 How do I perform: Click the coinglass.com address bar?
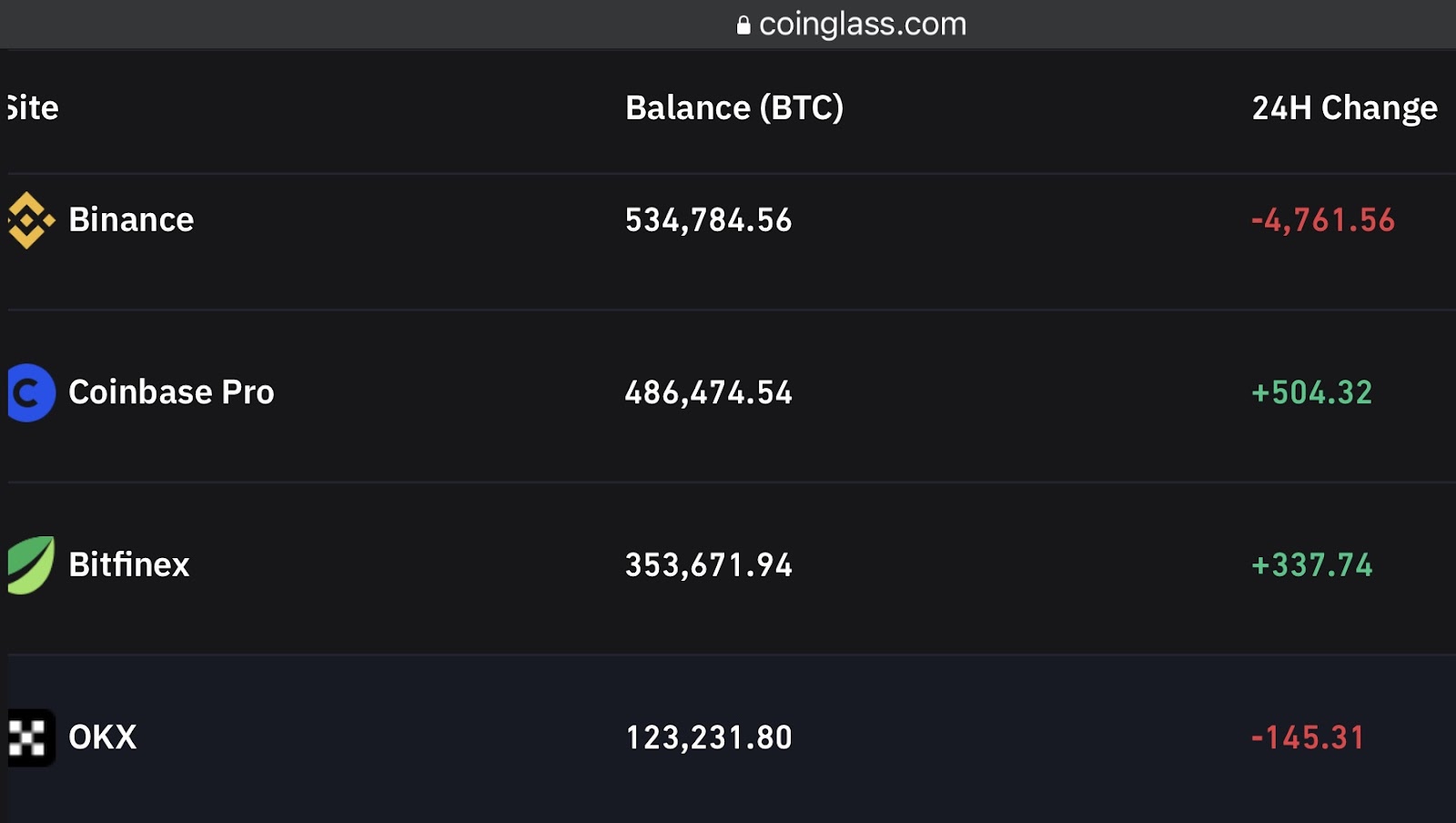coord(852,25)
